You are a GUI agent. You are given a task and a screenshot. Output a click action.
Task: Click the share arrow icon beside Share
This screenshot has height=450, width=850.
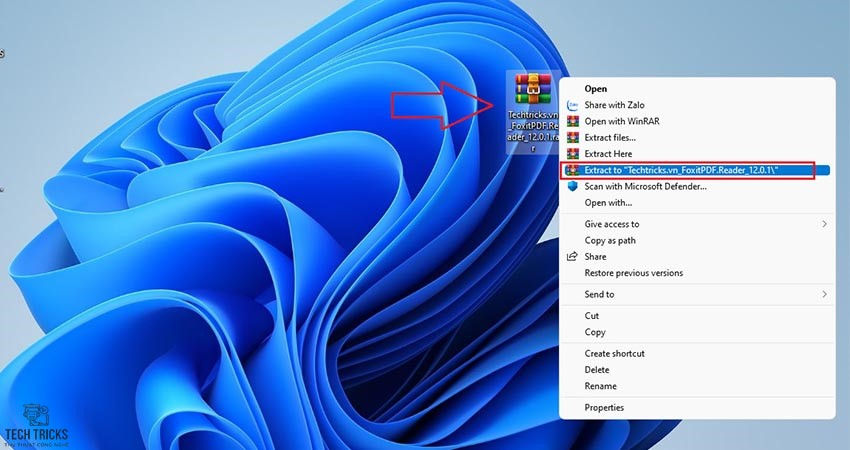pos(572,256)
